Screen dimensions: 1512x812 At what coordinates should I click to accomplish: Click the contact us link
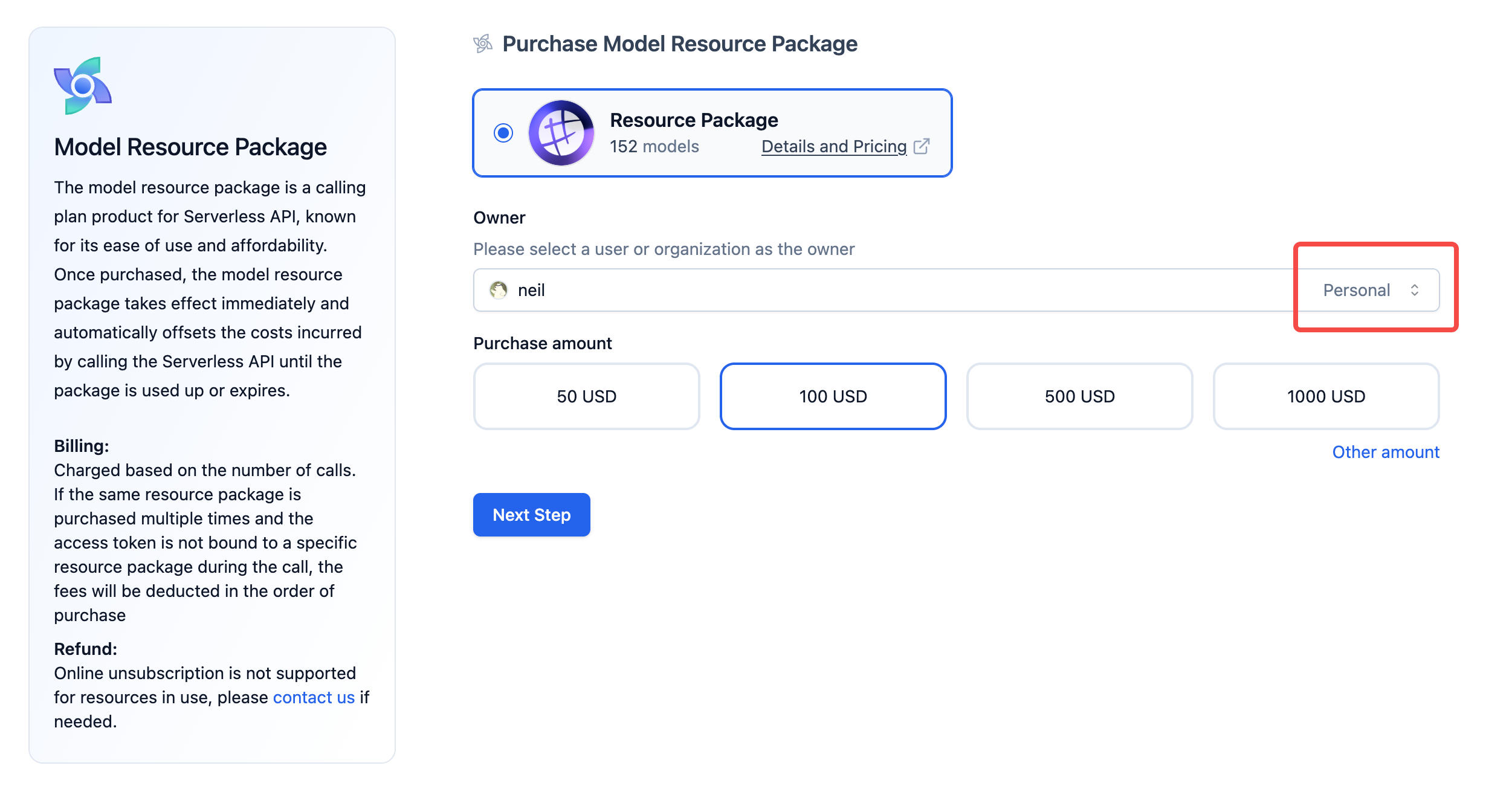(314, 697)
